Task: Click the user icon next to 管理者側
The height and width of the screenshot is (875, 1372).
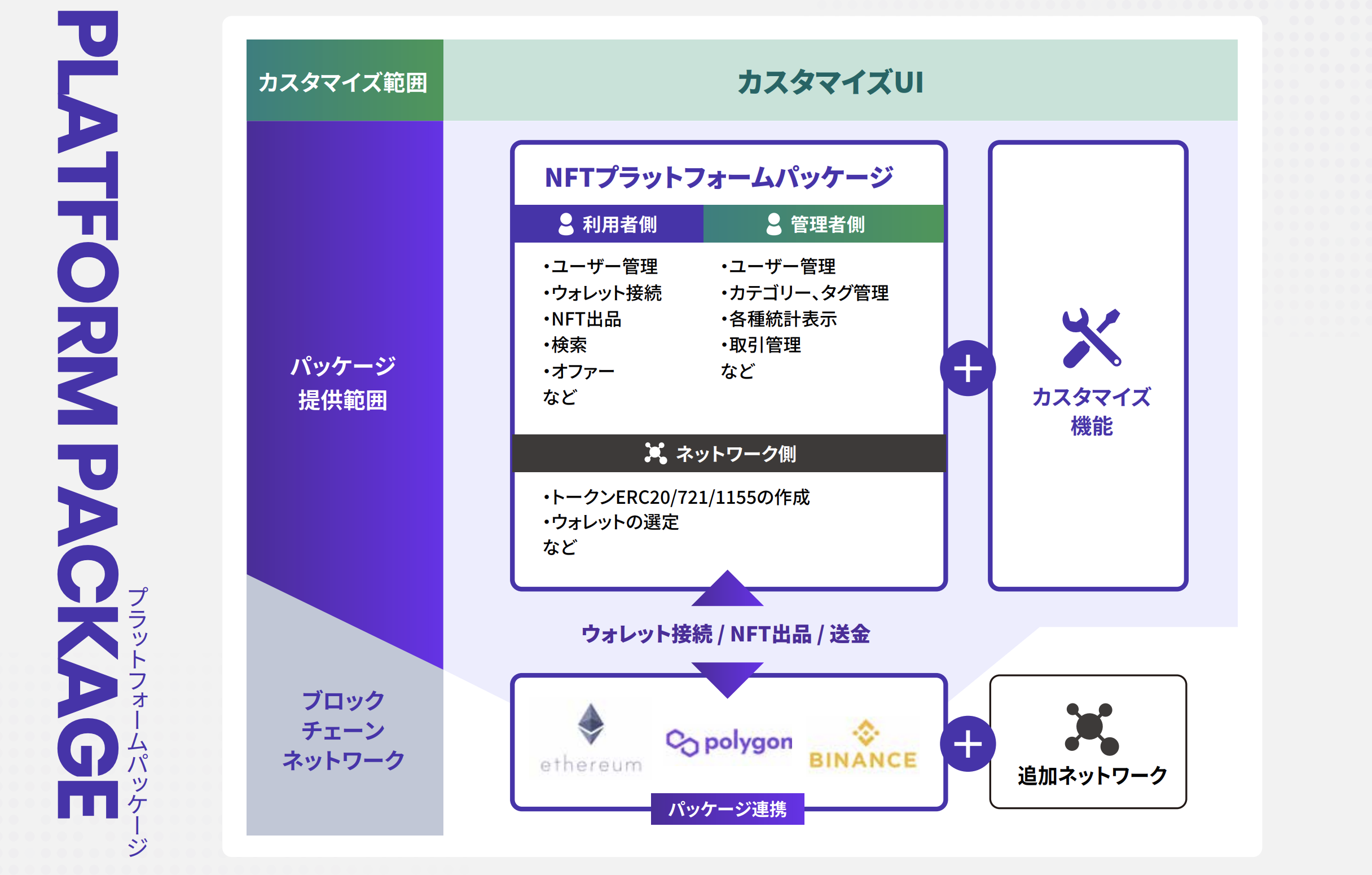Action: (x=774, y=225)
